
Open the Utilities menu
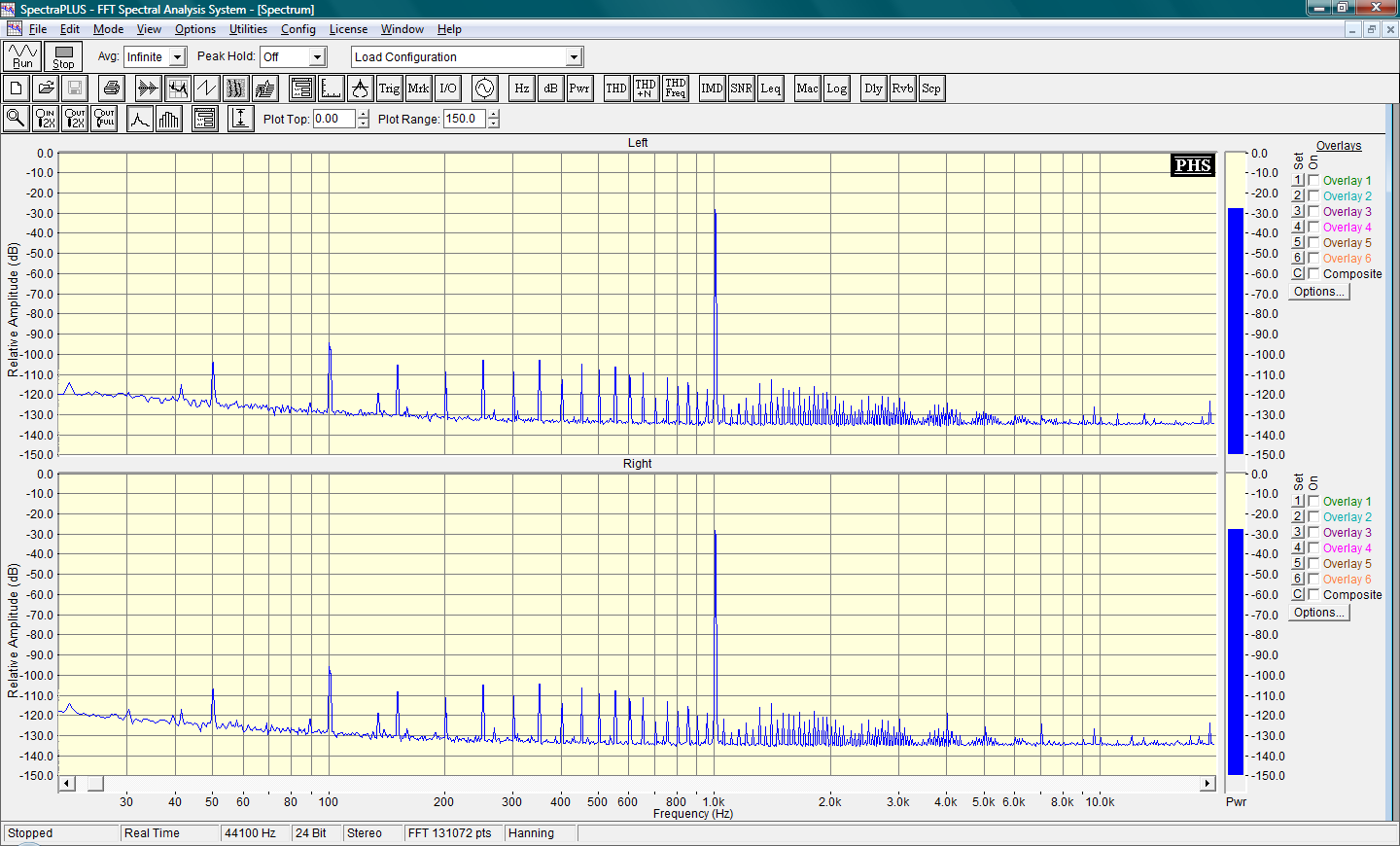[248, 29]
